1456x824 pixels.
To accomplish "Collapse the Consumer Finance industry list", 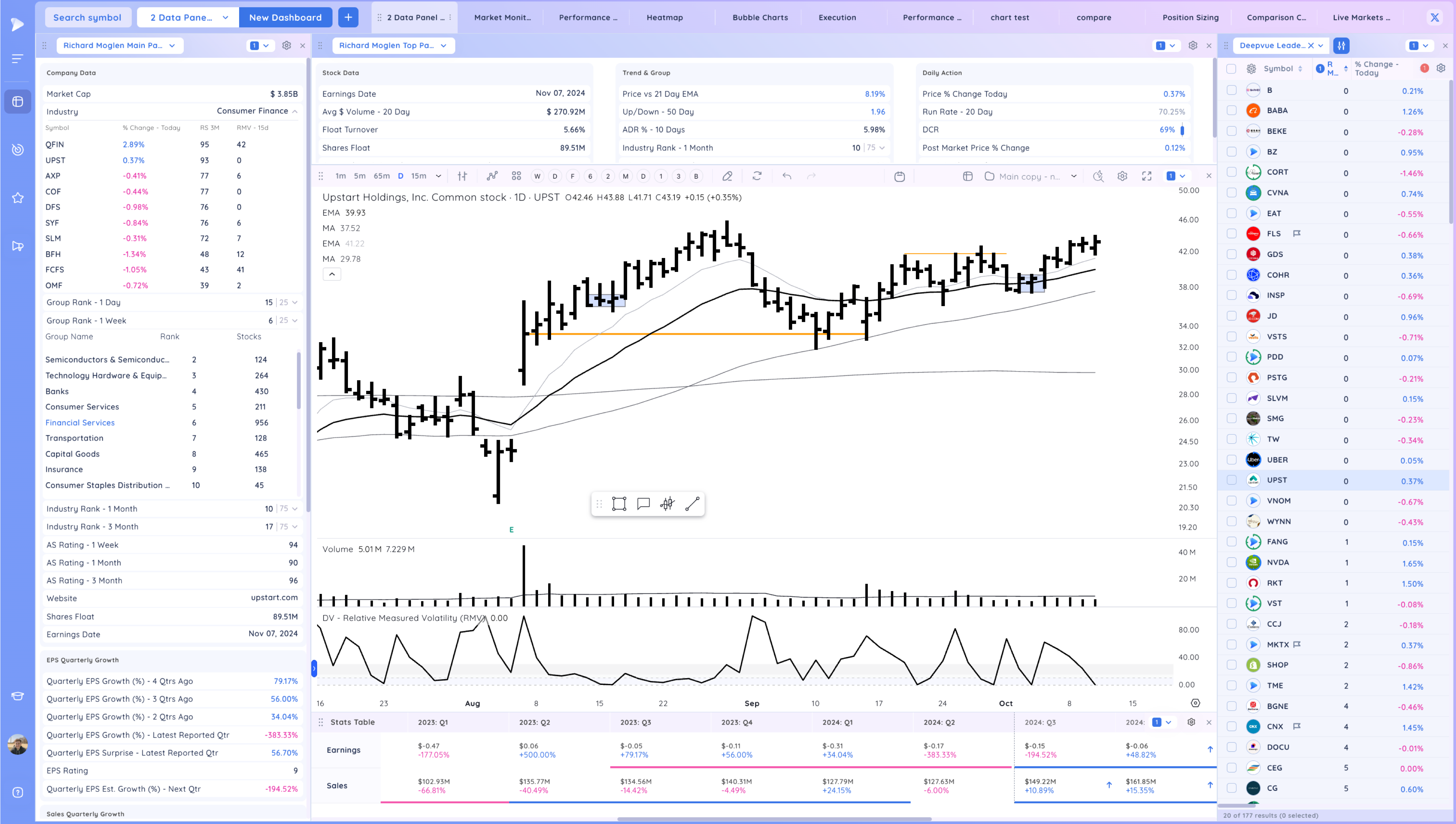I will point(295,111).
